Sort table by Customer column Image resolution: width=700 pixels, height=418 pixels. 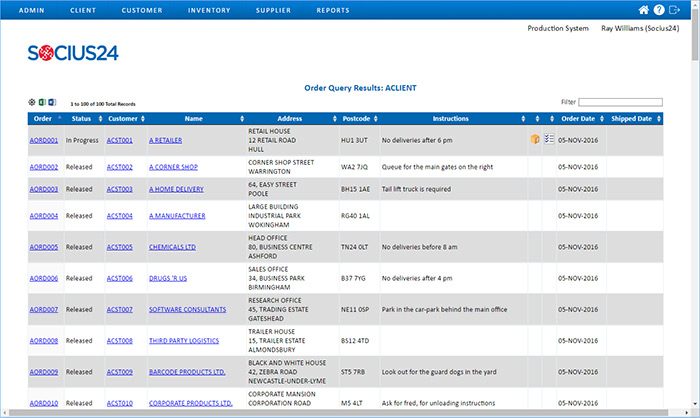click(126, 119)
